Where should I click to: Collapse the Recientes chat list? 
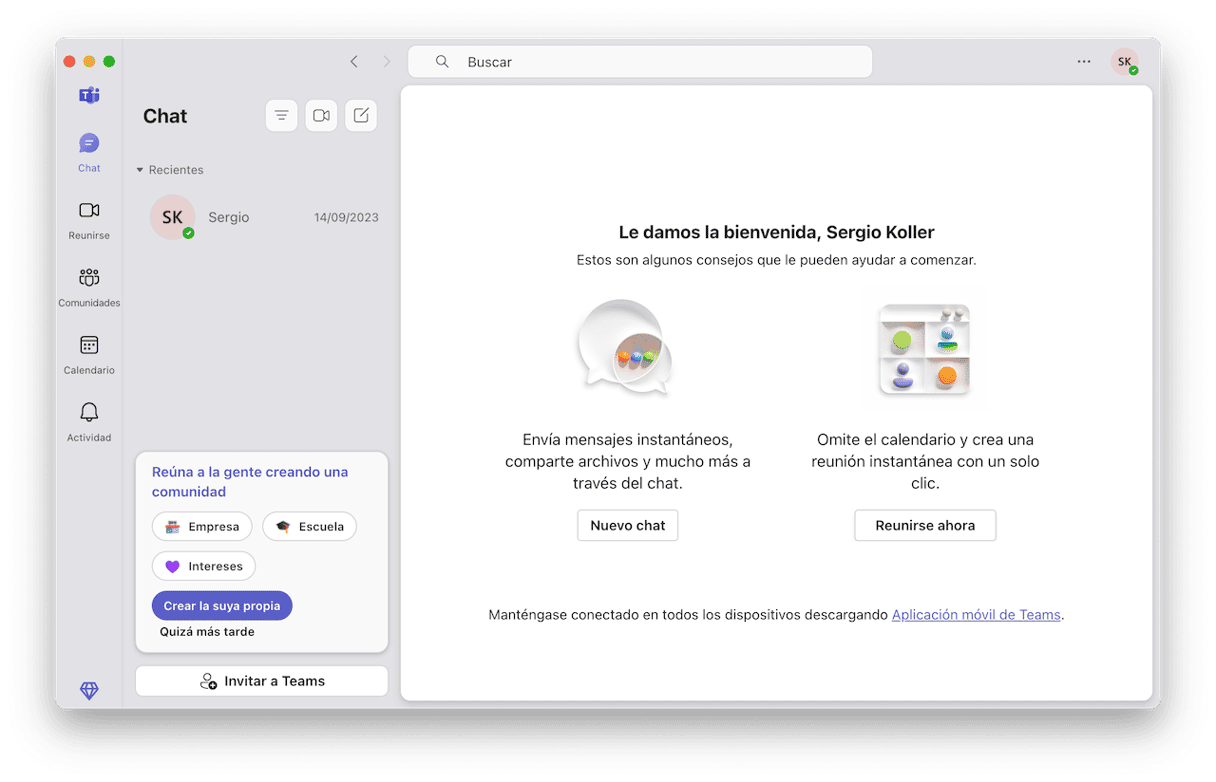[x=140, y=170]
